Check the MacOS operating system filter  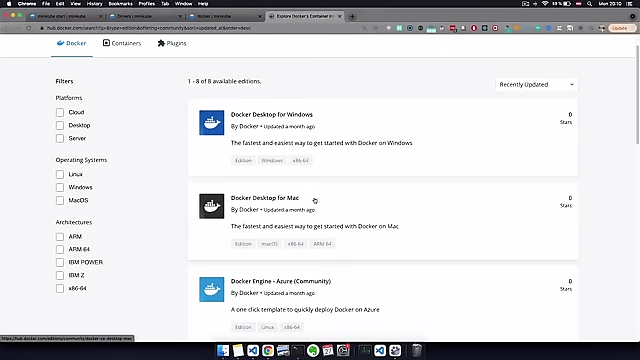coord(60,200)
